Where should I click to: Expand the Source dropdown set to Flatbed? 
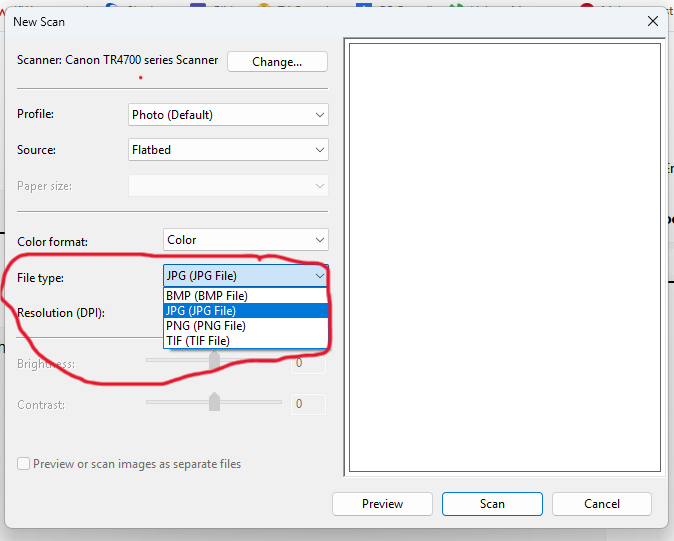[x=228, y=150]
